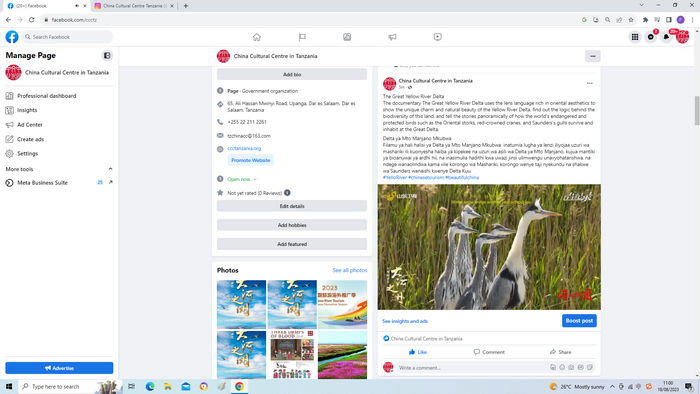
Task: Open the cctanzania.org website link
Action: (x=244, y=148)
